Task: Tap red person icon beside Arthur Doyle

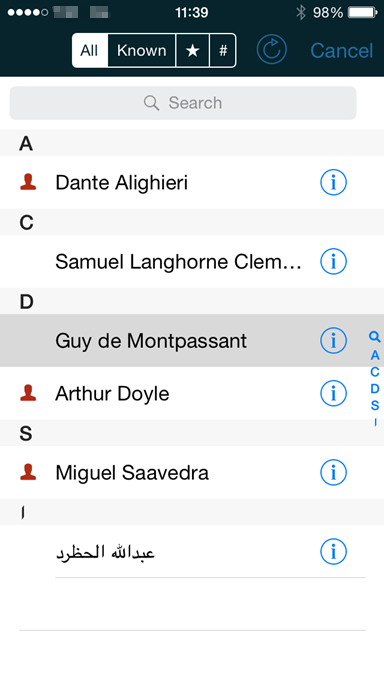Action: pos(28,393)
